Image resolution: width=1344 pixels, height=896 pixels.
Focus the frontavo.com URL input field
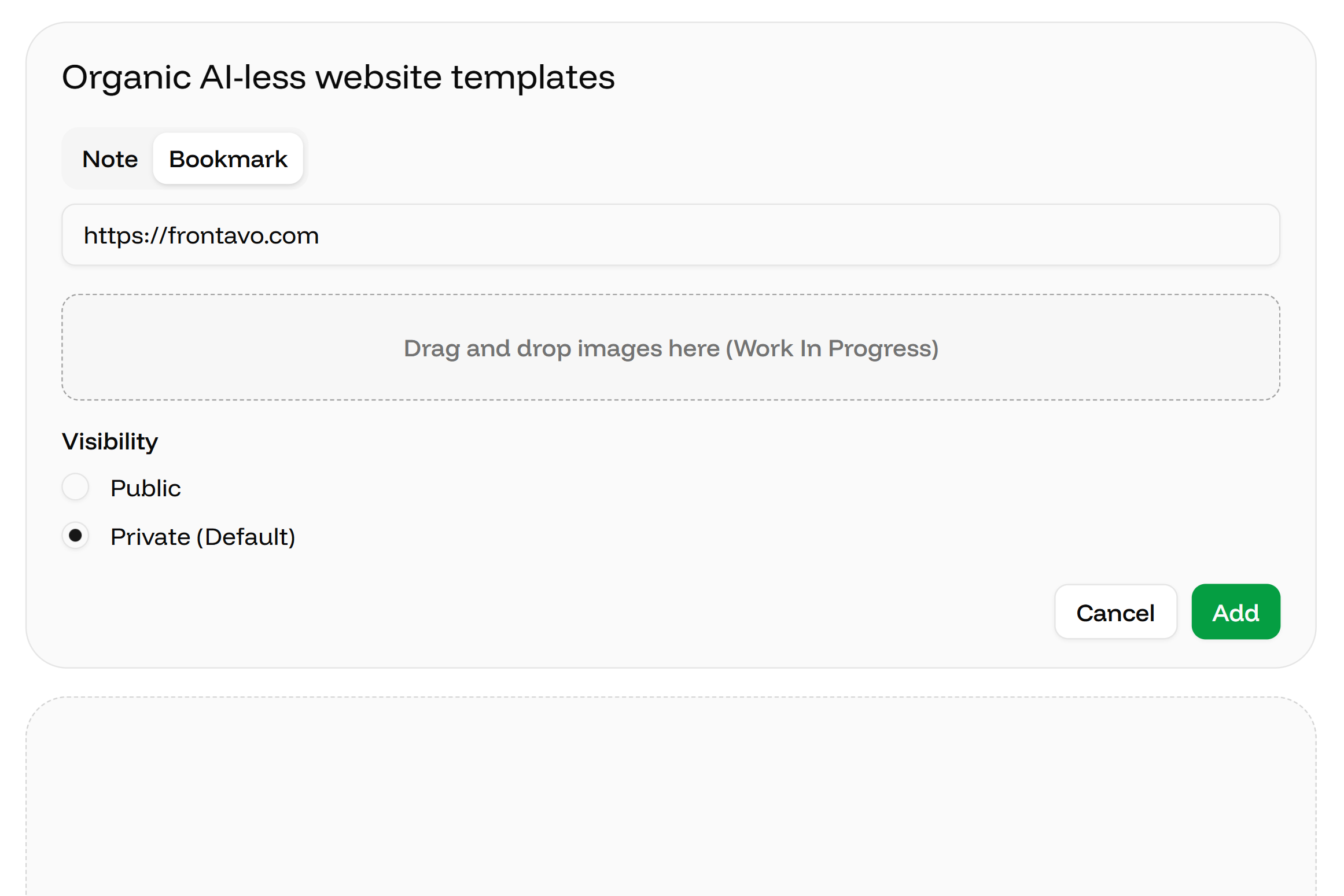coord(671,235)
